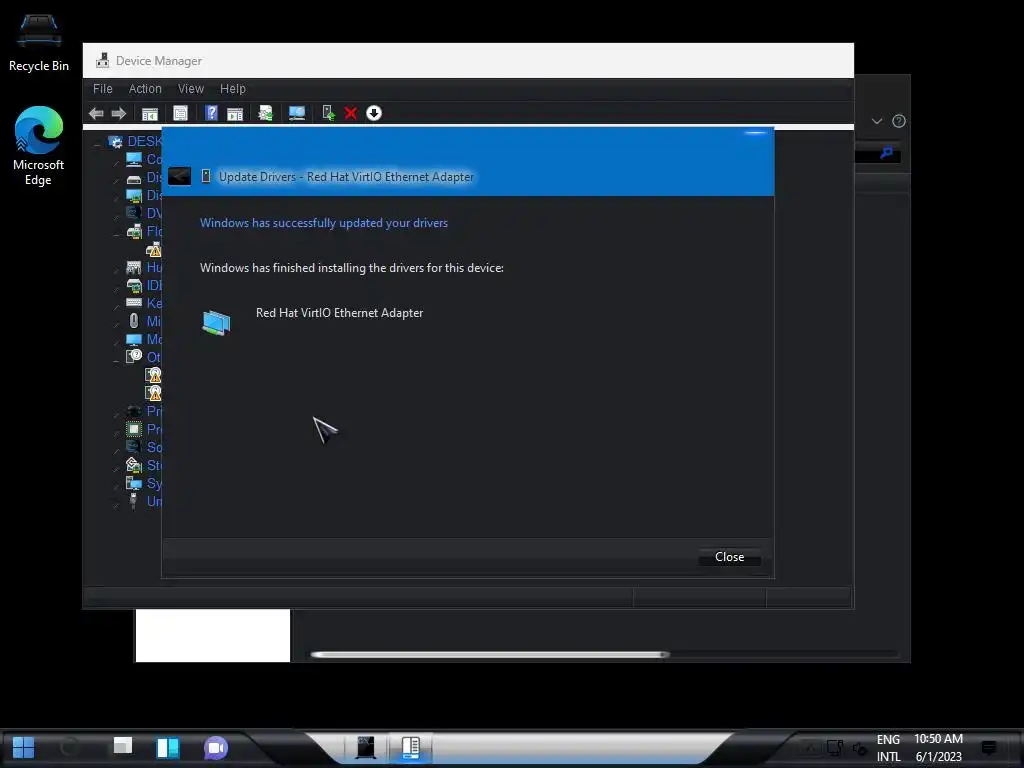This screenshot has width=1024, height=768.
Task: Click the Computer category icon in tree
Action: [x=134, y=159]
